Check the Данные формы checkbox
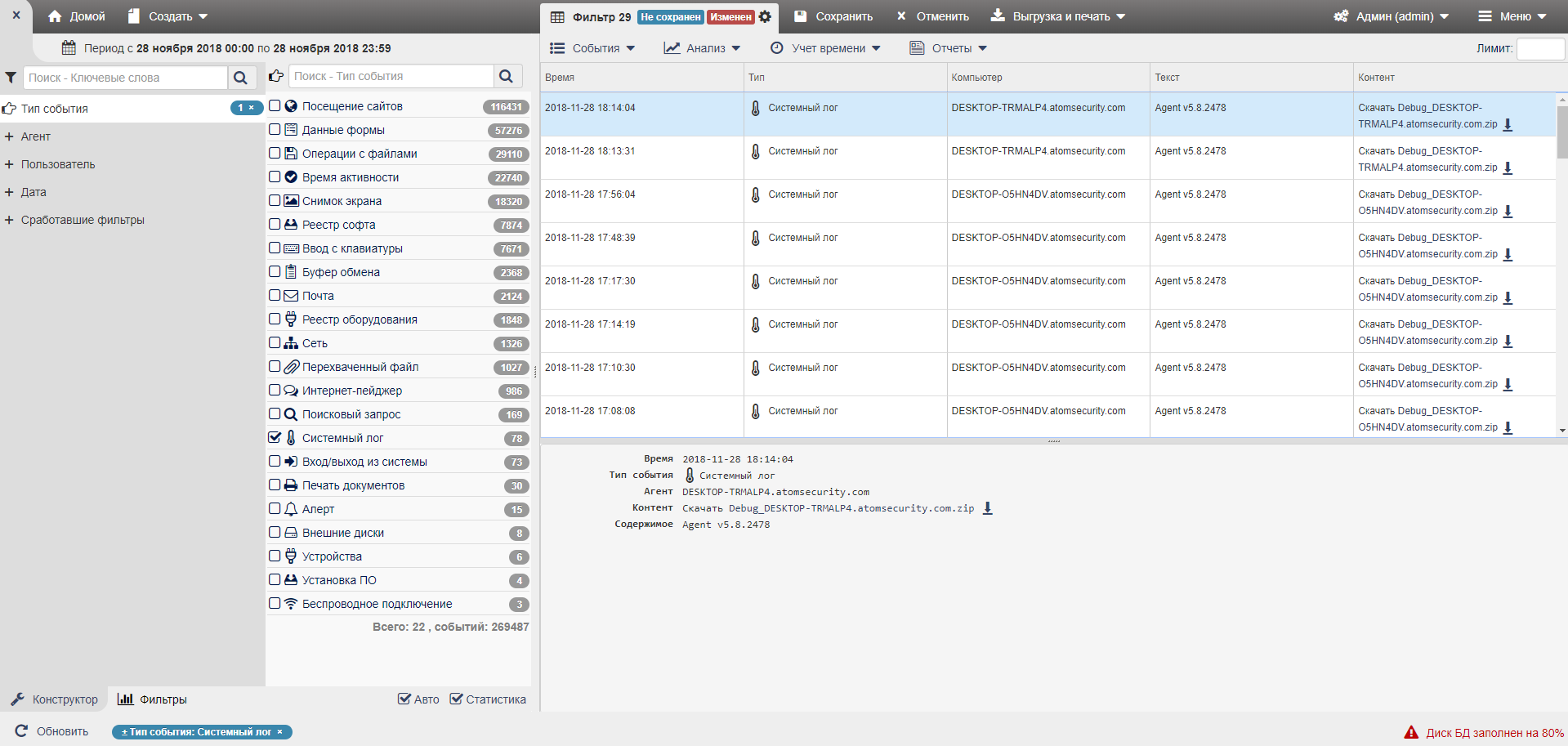Screen dimensions: 1568x746 tap(275, 129)
